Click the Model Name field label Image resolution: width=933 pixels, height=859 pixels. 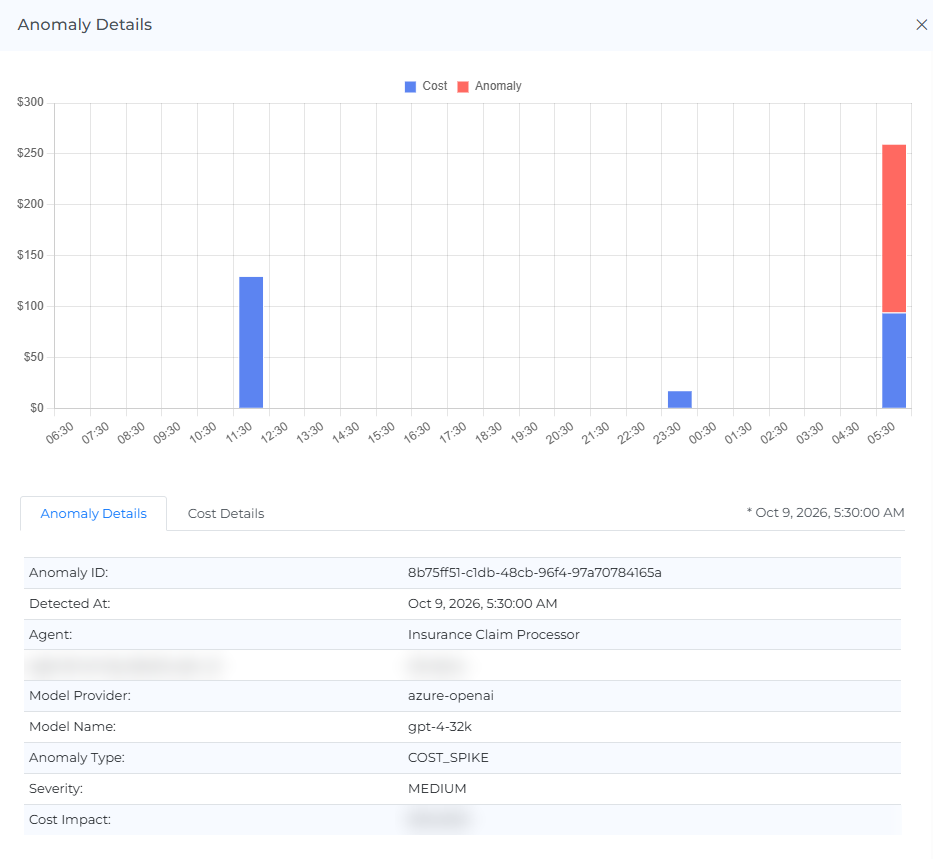[x=73, y=727]
